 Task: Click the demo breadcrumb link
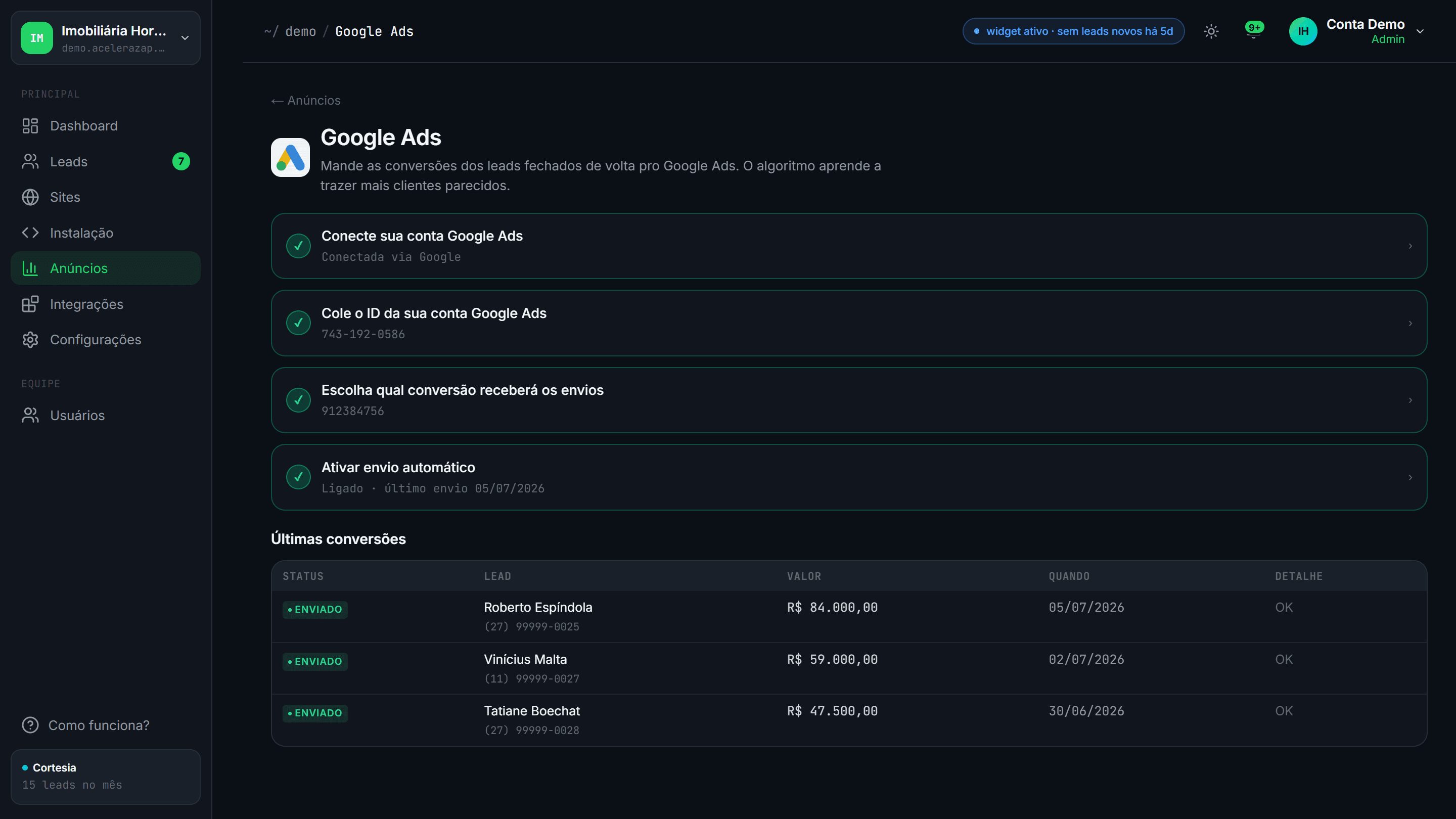click(x=301, y=32)
